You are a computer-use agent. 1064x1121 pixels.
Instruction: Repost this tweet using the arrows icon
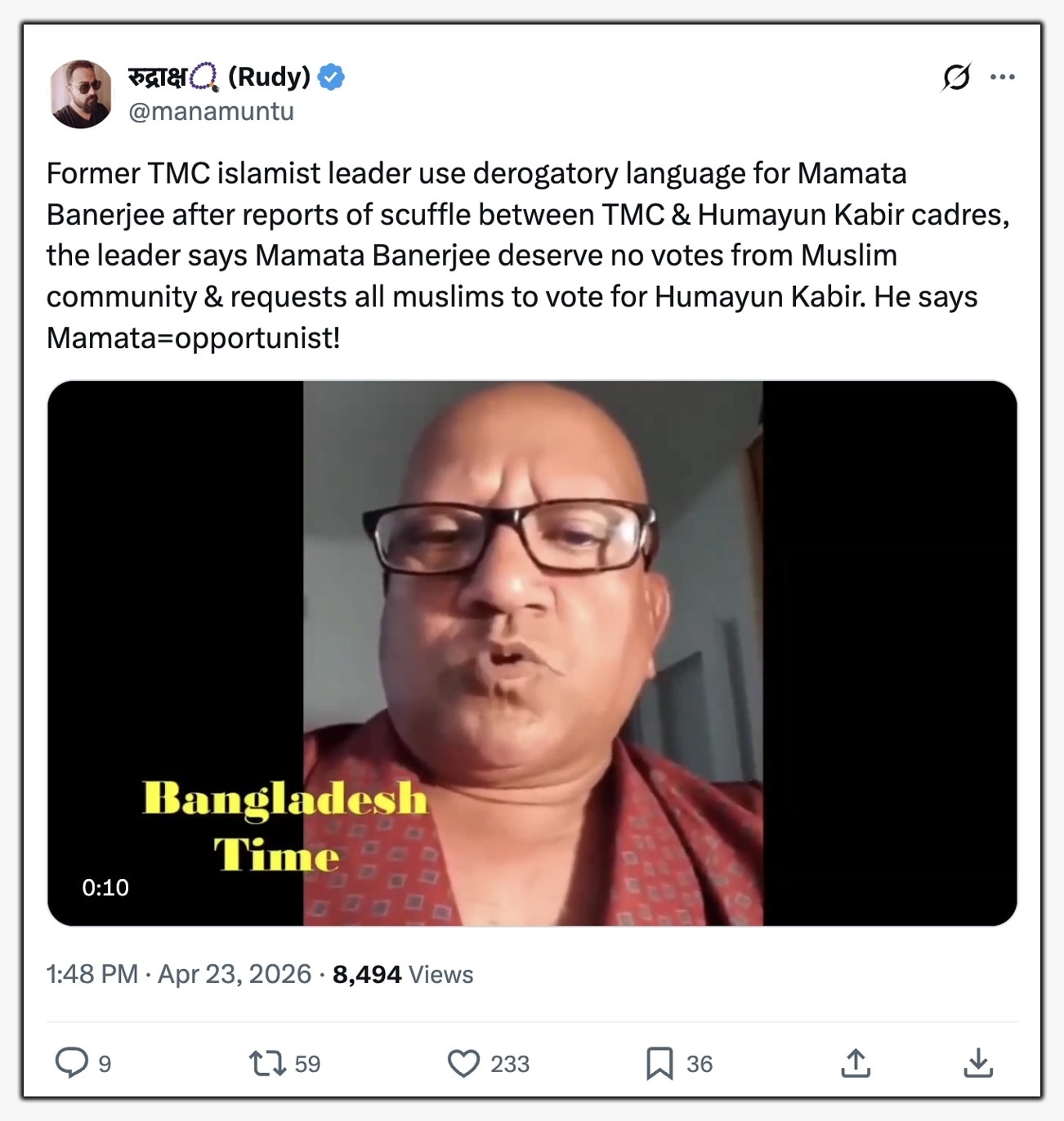(x=266, y=1063)
